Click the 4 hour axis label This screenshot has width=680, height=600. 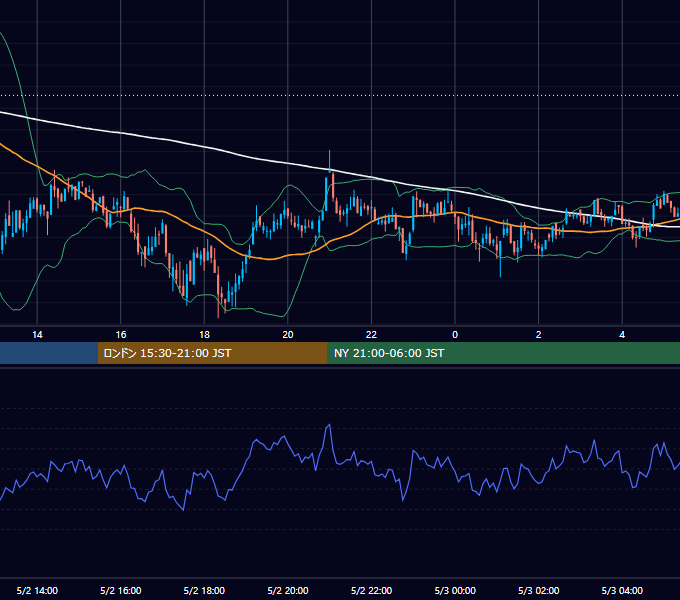coord(622,335)
